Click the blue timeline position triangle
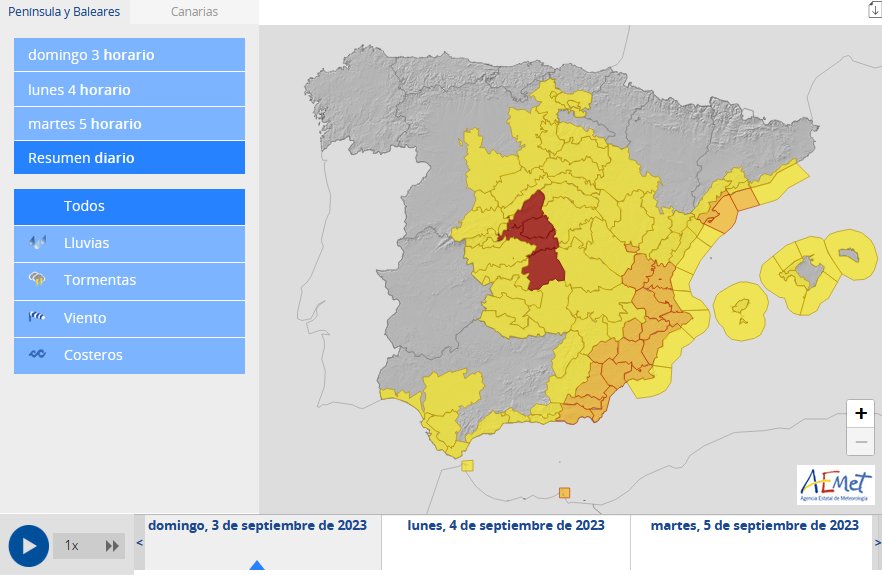Viewport: 882px width, 575px height. tap(257, 565)
